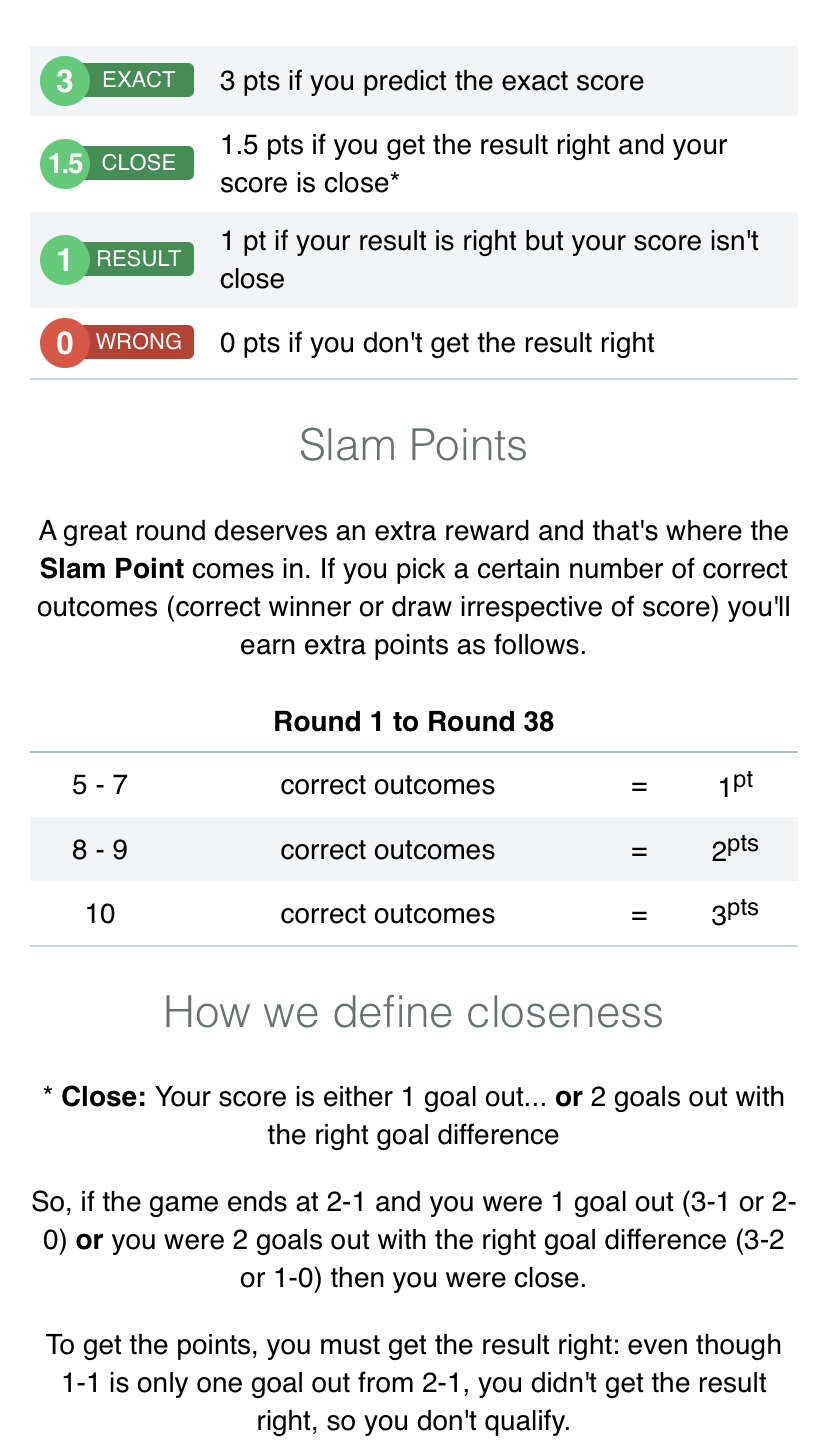This screenshot has height=1449, width=828.
Task: Click the 0 pts wrong result description
Action: coord(437,343)
